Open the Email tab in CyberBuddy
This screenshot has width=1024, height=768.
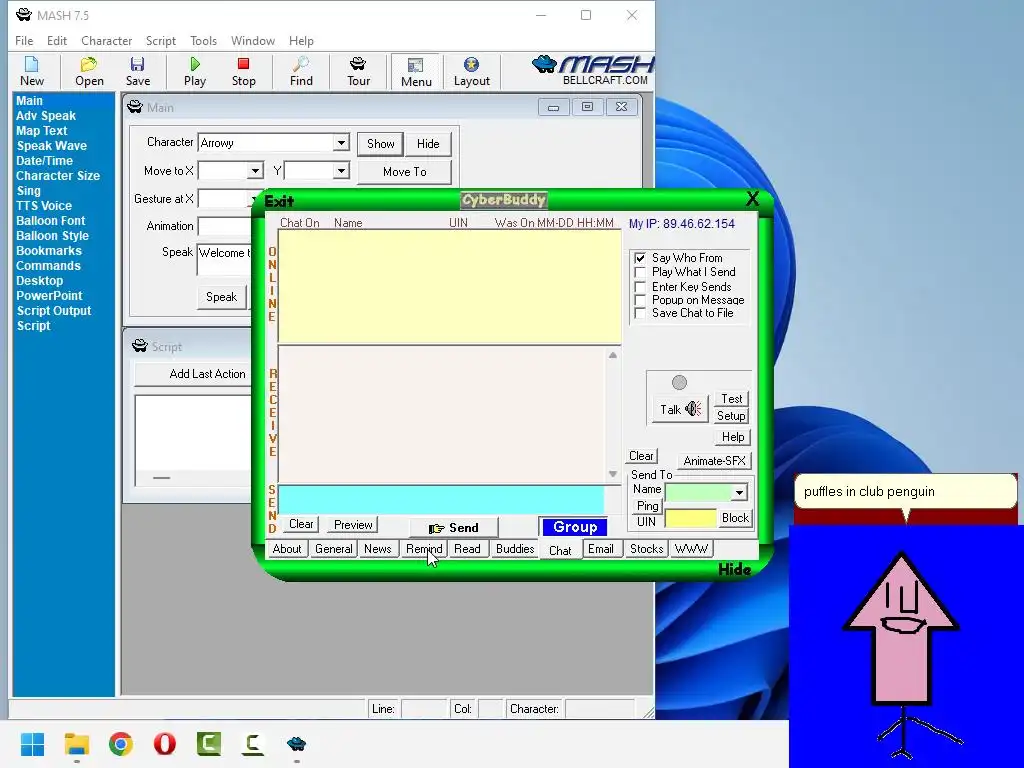click(600, 549)
